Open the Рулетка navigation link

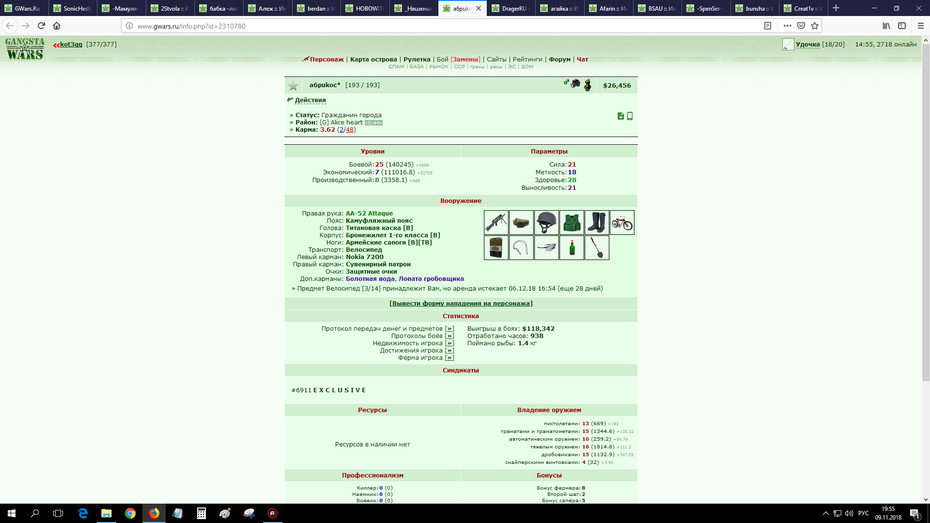(x=416, y=59)
